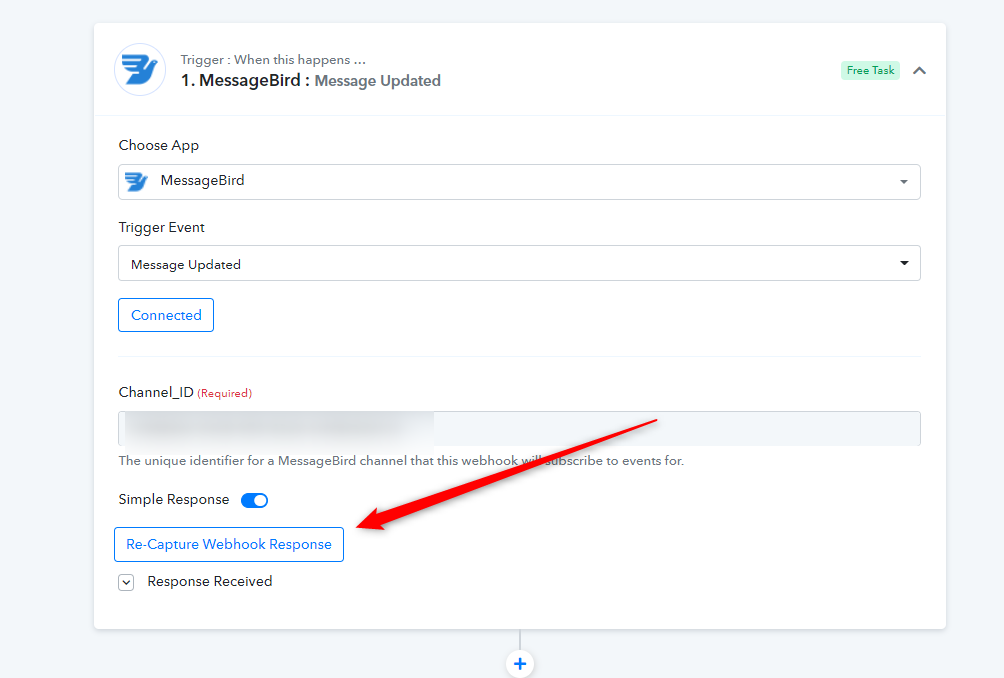The height and width of the screenshot is (678, 1004).
Task: Click the Channel_ID helper description text
Action: 401,461
